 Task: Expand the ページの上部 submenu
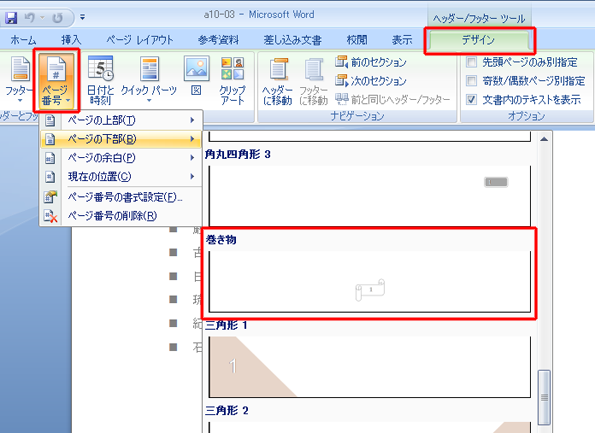coord(121,120)
